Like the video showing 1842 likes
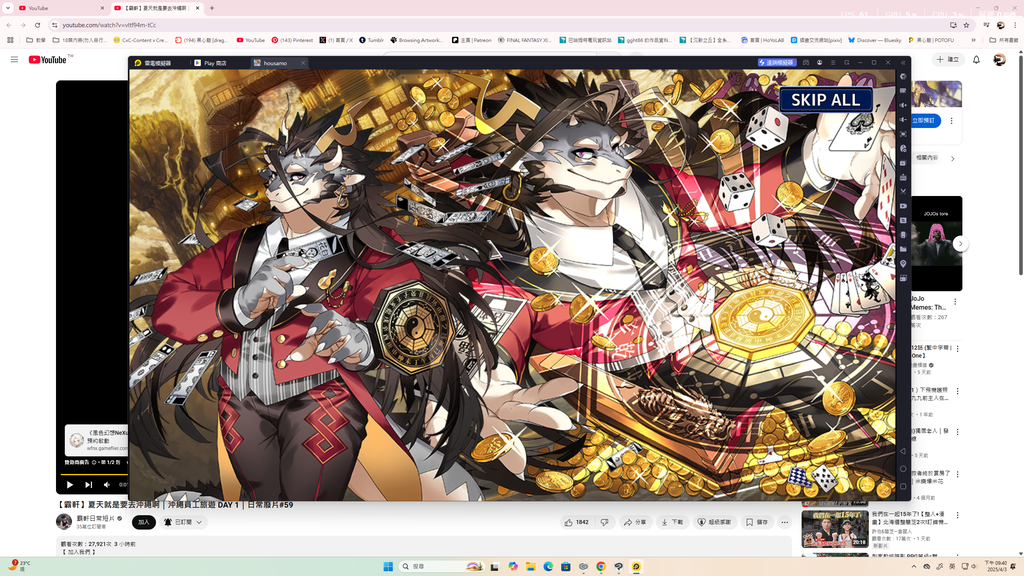 577,522
